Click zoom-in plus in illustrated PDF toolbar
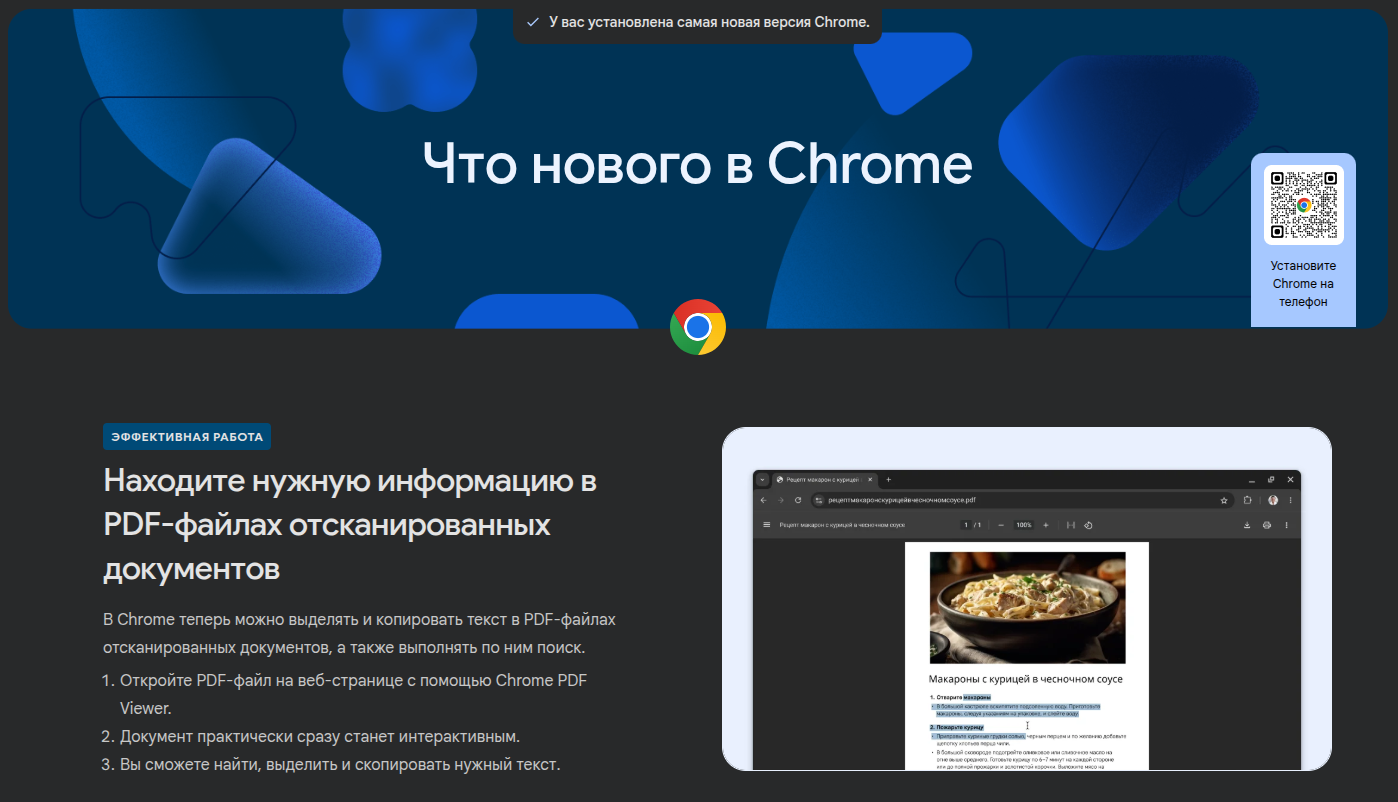Viewport: 1398px width, 802px height. pos(1046,525)
